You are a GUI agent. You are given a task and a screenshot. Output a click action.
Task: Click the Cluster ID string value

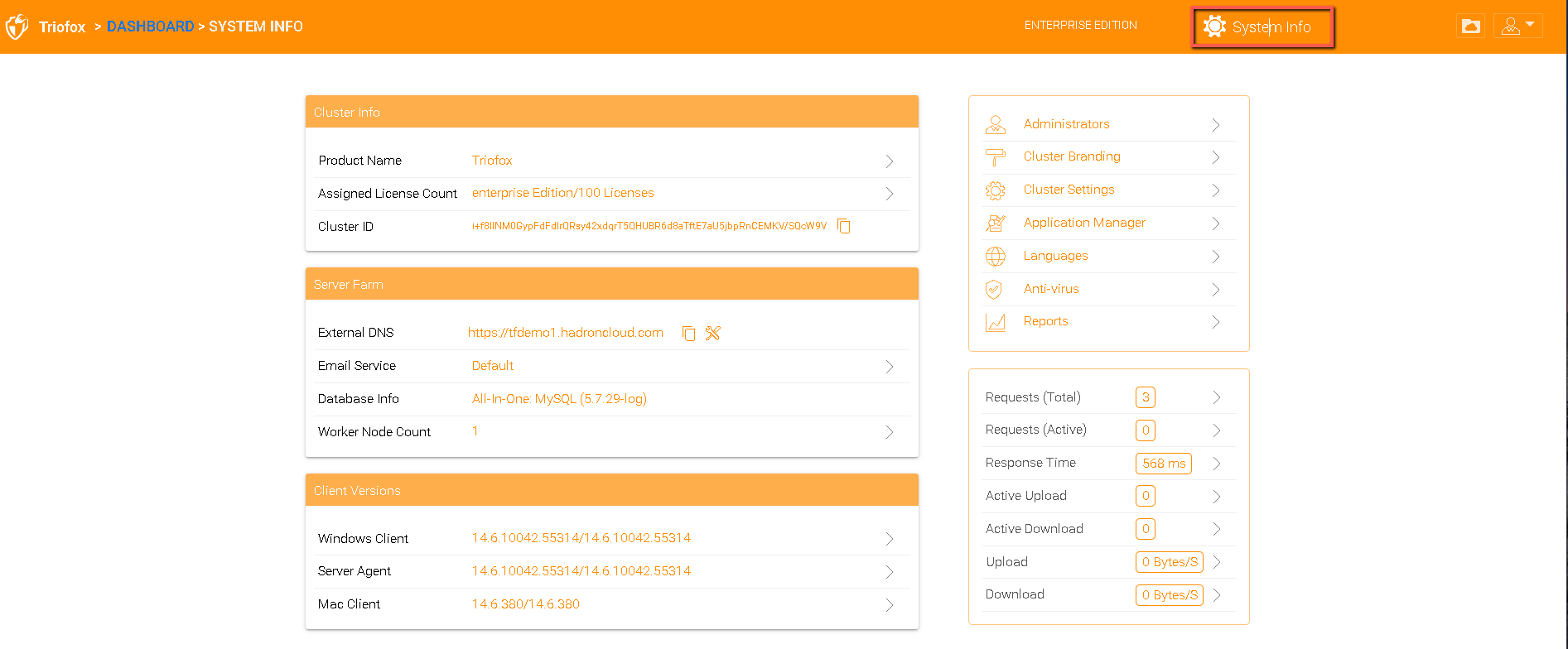[649, 226]
